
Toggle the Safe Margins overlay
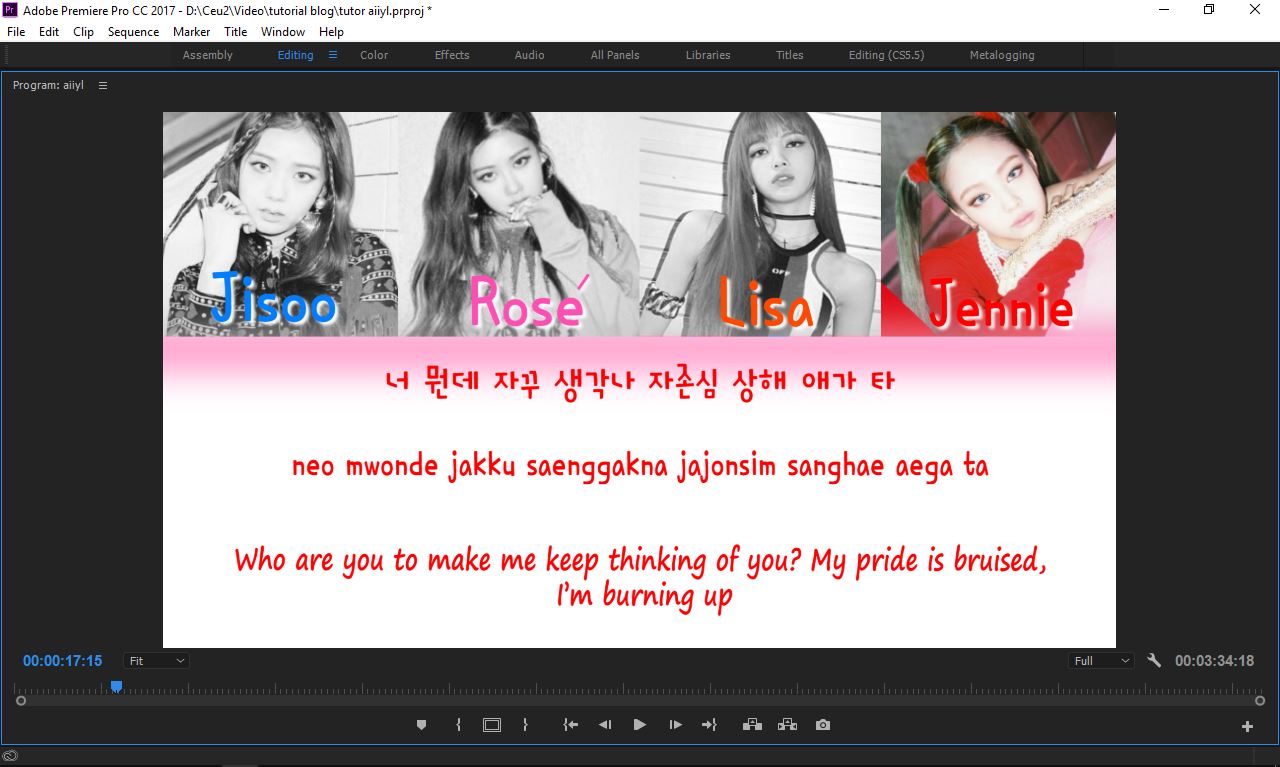(x=492, y=725)
